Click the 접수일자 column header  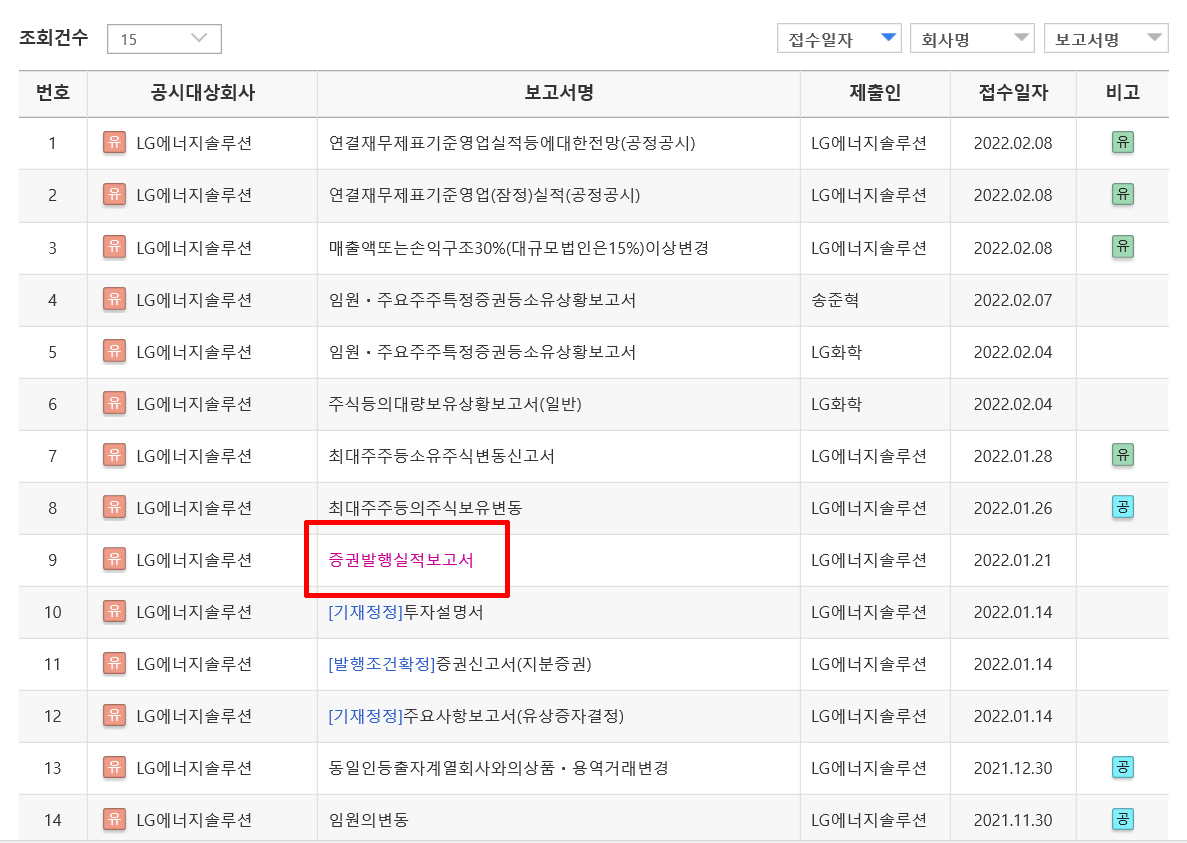click(x=1013, y=93)
